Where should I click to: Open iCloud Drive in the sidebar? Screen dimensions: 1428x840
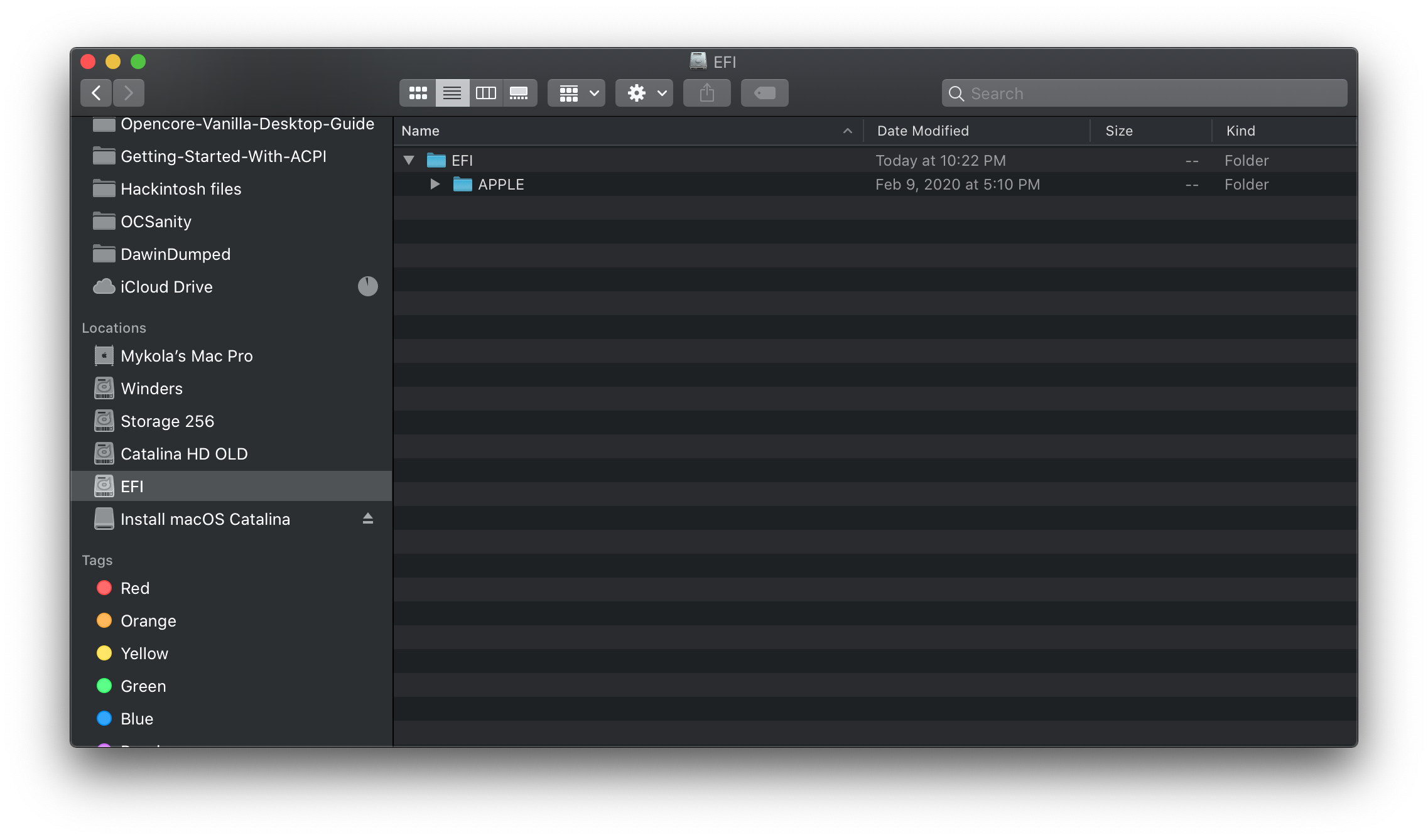[166, 287]
